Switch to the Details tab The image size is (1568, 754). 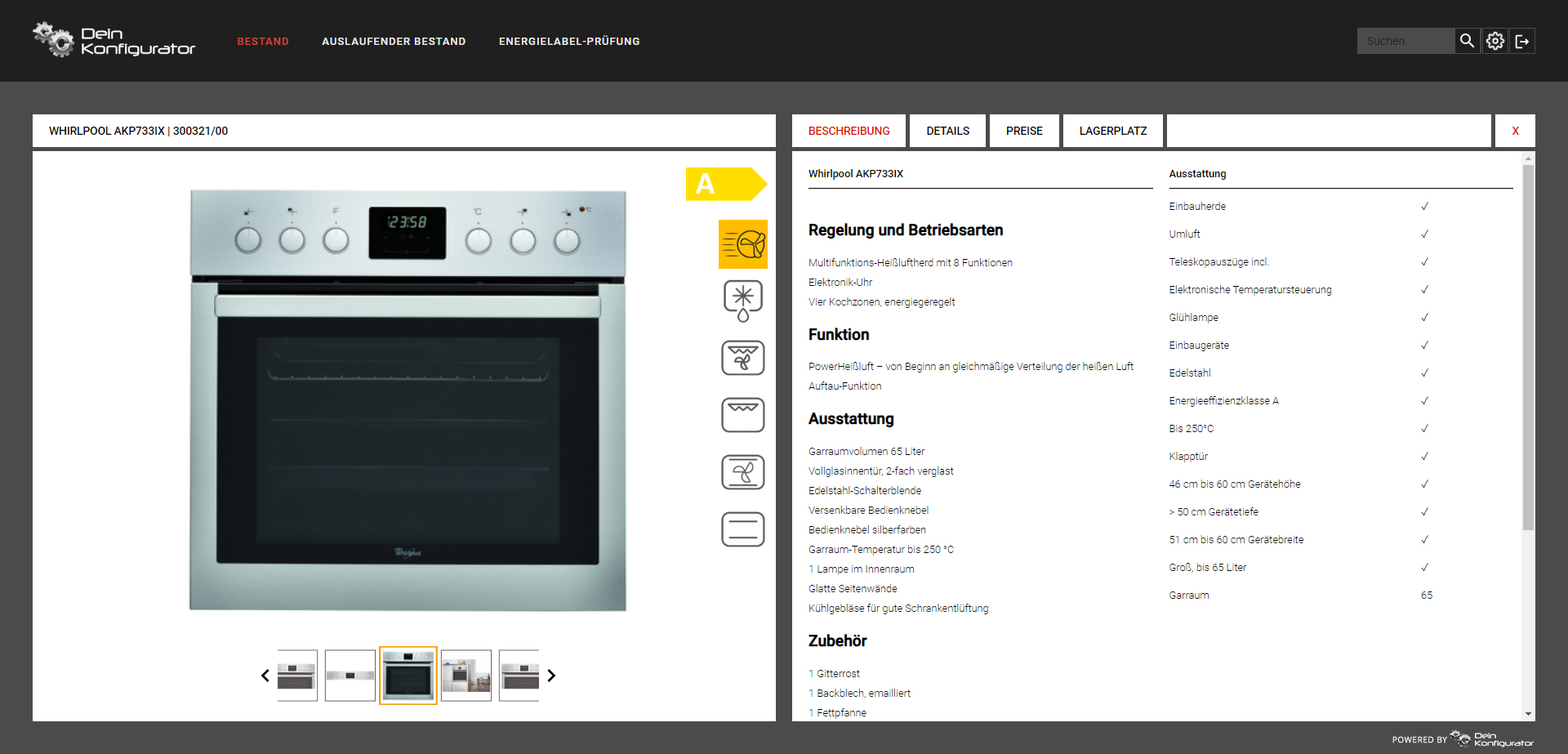[947, 131]
